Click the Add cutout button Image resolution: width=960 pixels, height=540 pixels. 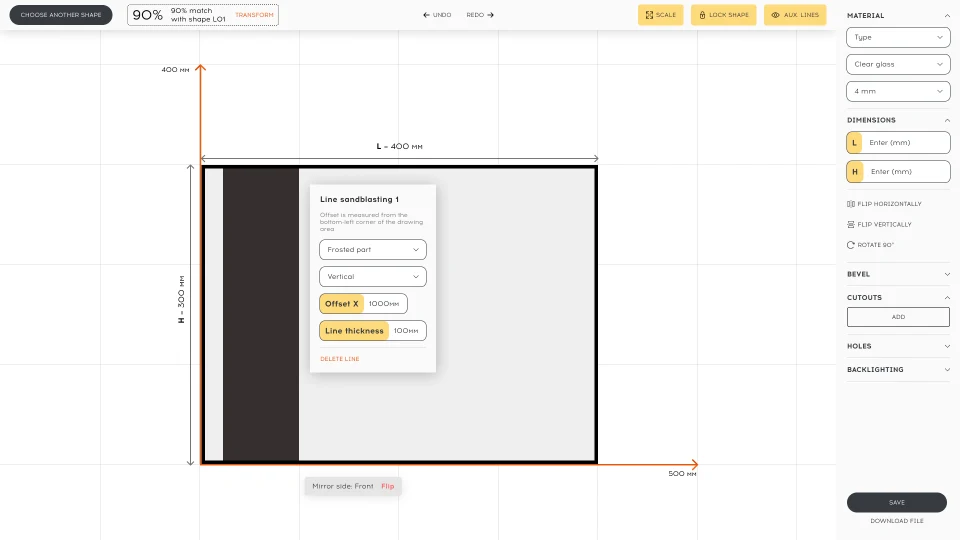coord(898,317)
